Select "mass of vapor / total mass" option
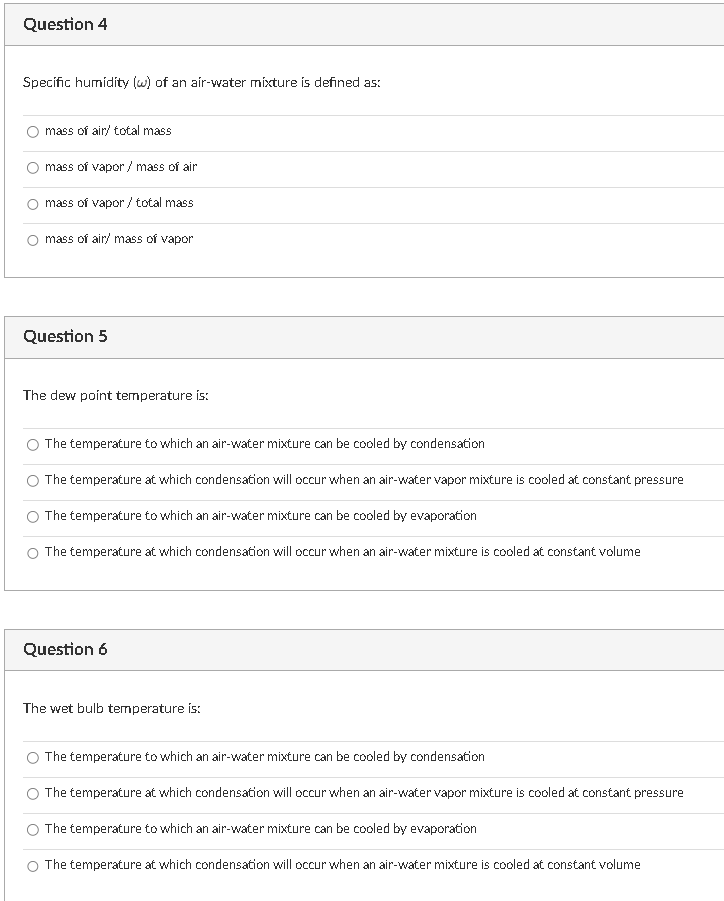Screen dimensions: 724x901 33,203
